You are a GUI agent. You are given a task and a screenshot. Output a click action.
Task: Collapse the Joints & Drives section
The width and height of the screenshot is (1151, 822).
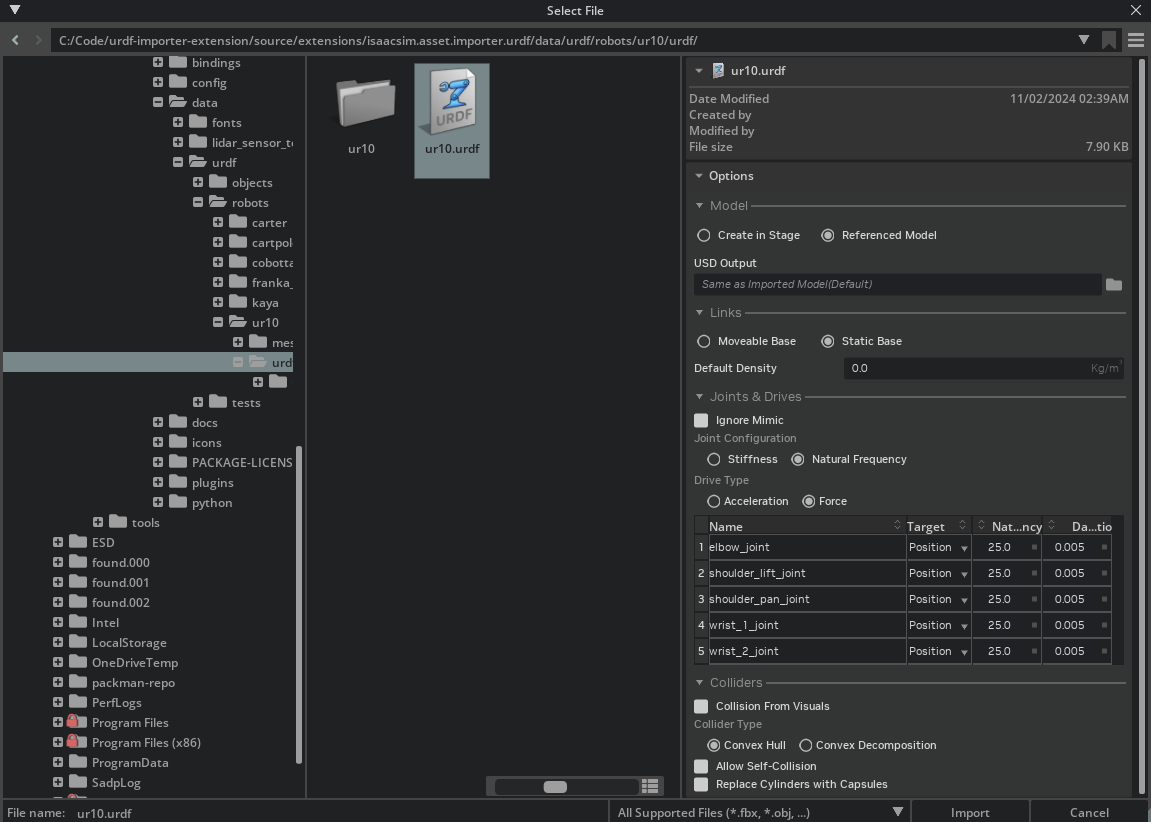[699, 396]
